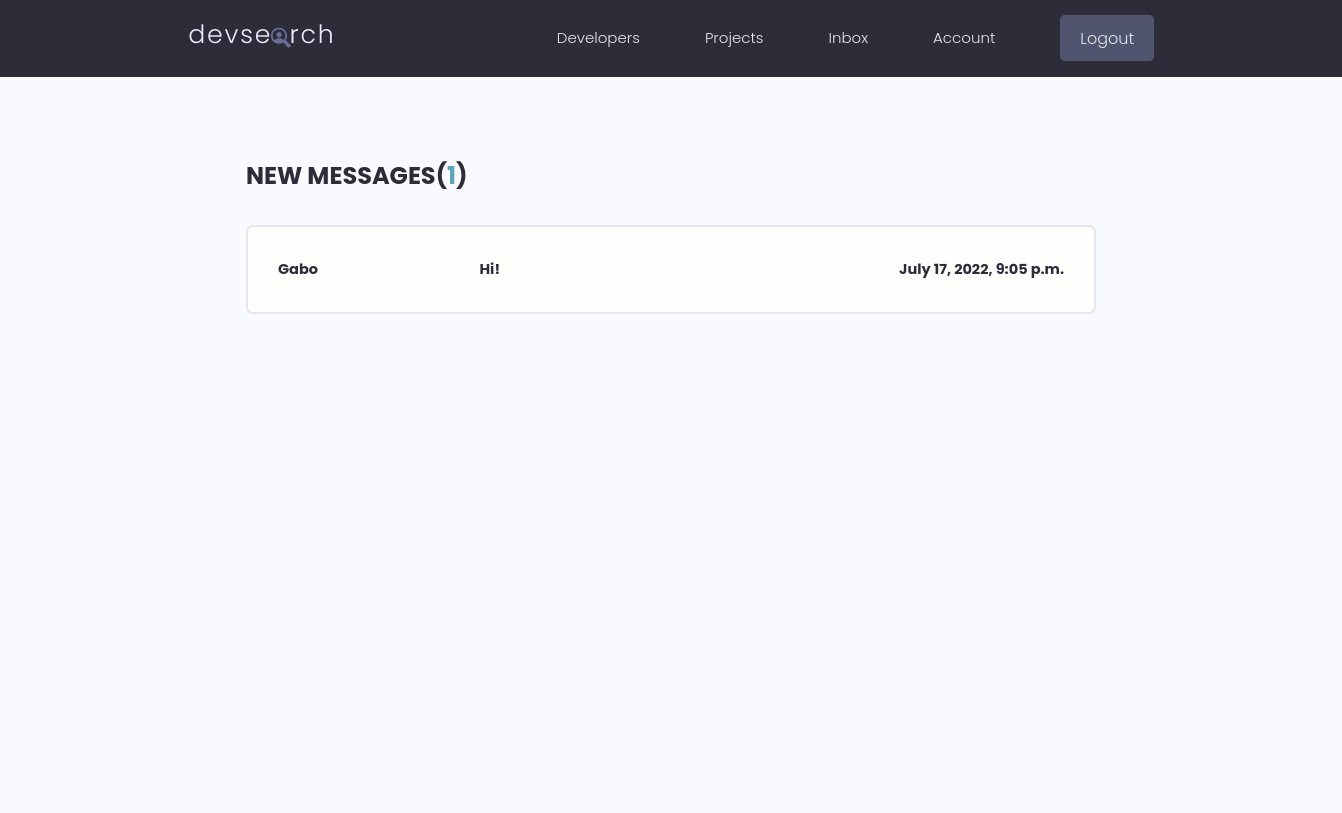Click the July 17 message timestamp

[981, 269]
